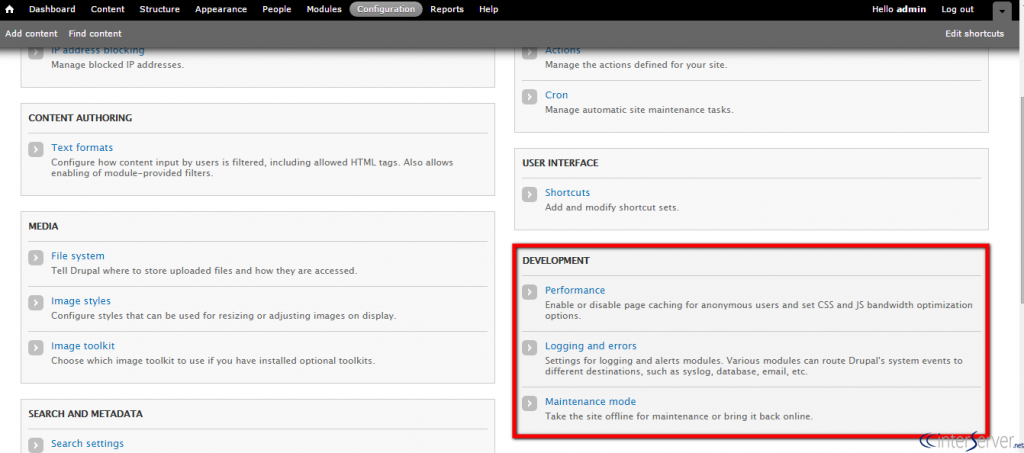The width and height of the screenshot is (1024, 453).
Task: Click arrow icon beside Shortcuts
Action: (x=530, y=195)
